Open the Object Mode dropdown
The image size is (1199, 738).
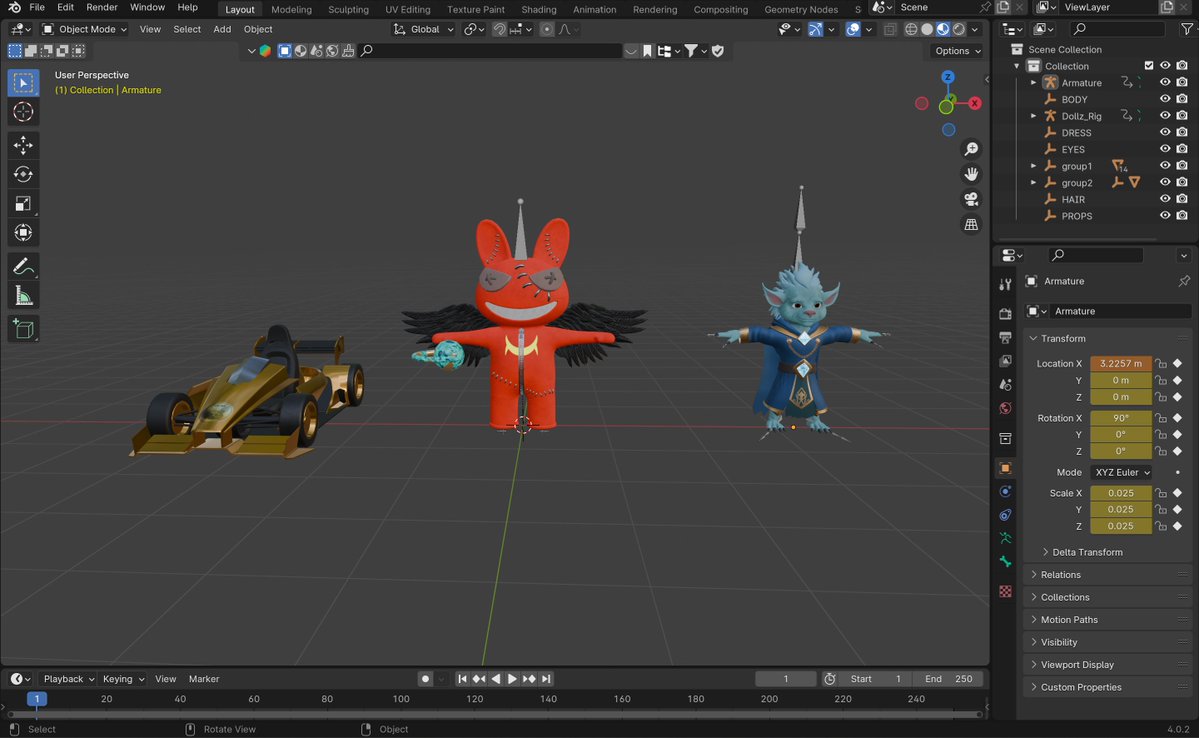pyautogui.click(x=84, y=29)
